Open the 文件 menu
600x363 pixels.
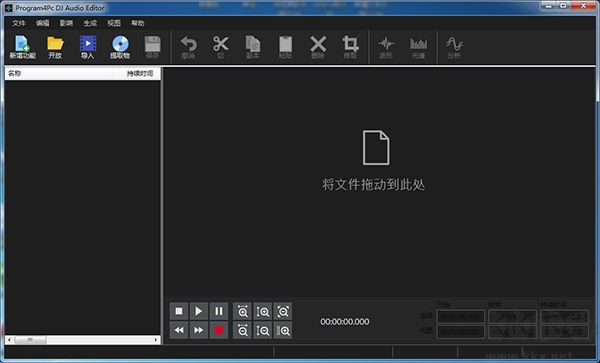tap(19, 23)
